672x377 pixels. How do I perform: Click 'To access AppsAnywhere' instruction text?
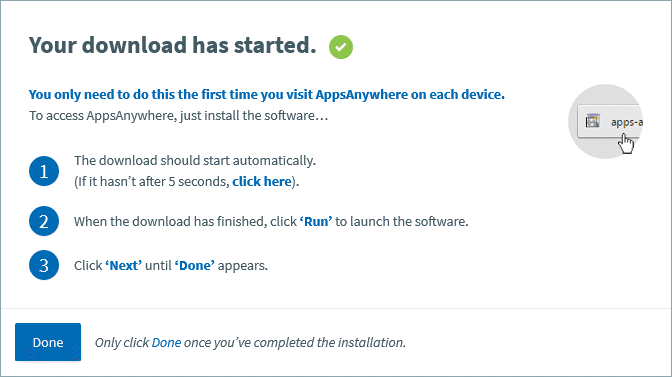178,116
